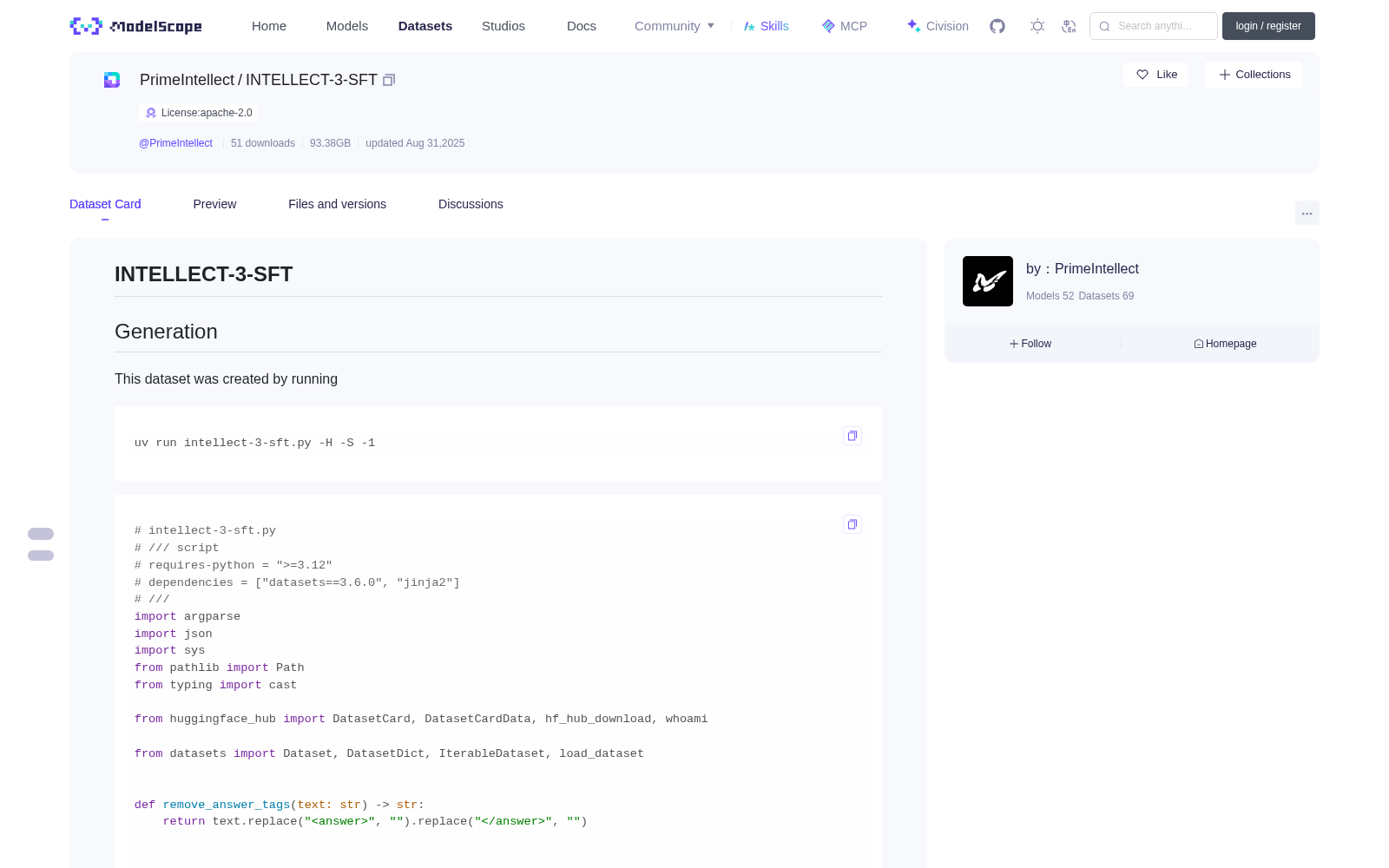
Task: Click the Skills star icon link
Action: (x=767, y=26)
